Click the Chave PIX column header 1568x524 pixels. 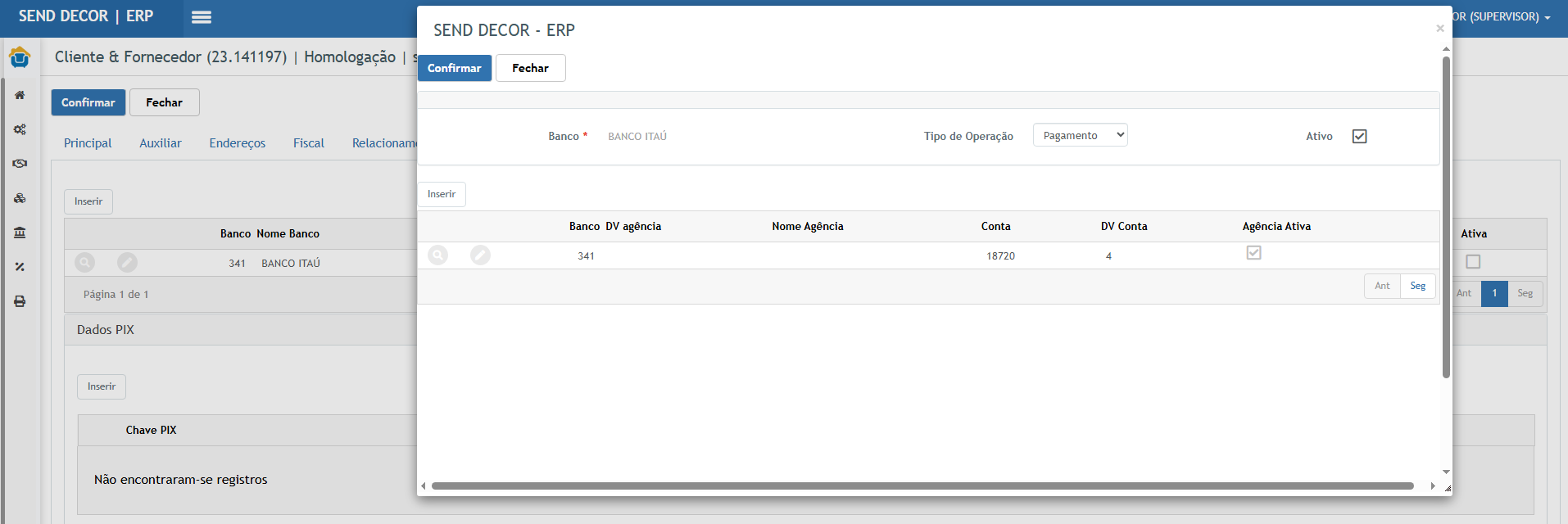151,431
